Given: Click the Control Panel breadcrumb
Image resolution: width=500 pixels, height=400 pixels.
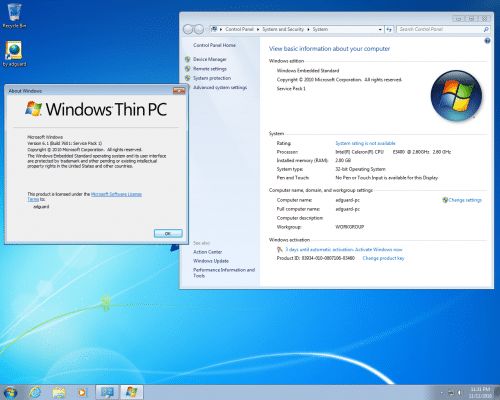Looking at the screenshot, I should click(x=239, y=29).
